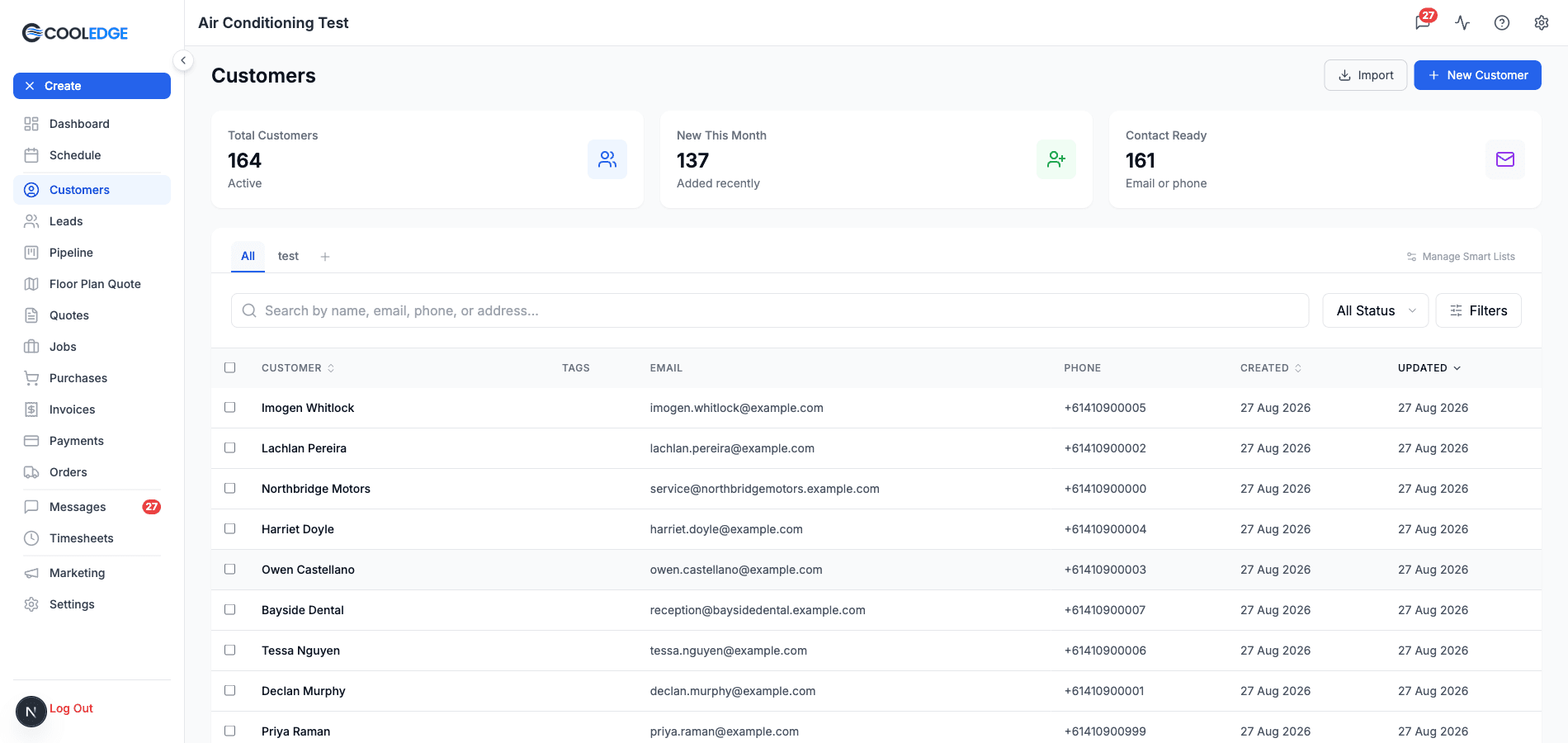Viewport: 1568px width, 743px height.
Task: Check the box for Tessa Nguyen
Action: pos(230,650)
